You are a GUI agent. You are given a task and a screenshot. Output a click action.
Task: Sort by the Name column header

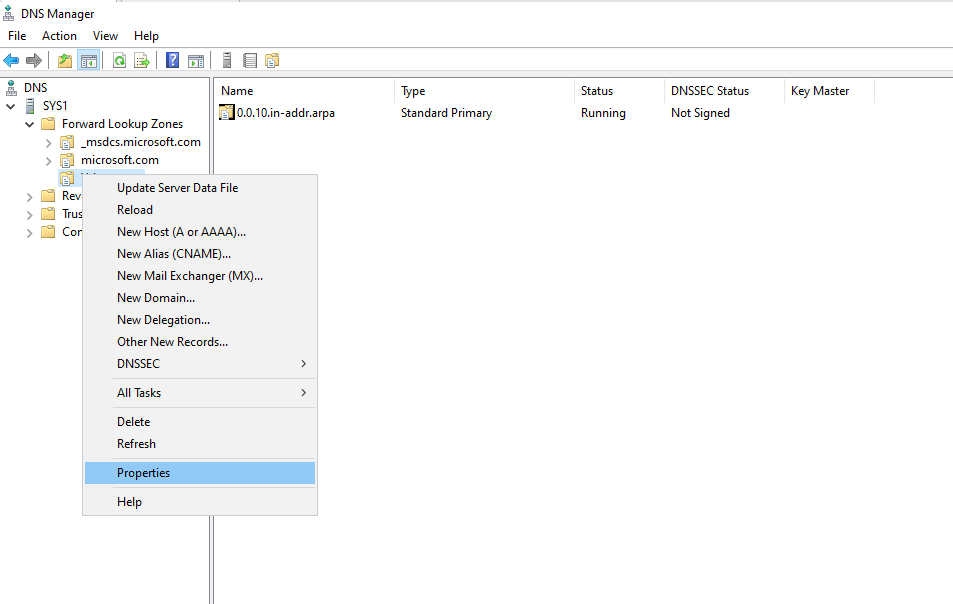pos(304,91)
